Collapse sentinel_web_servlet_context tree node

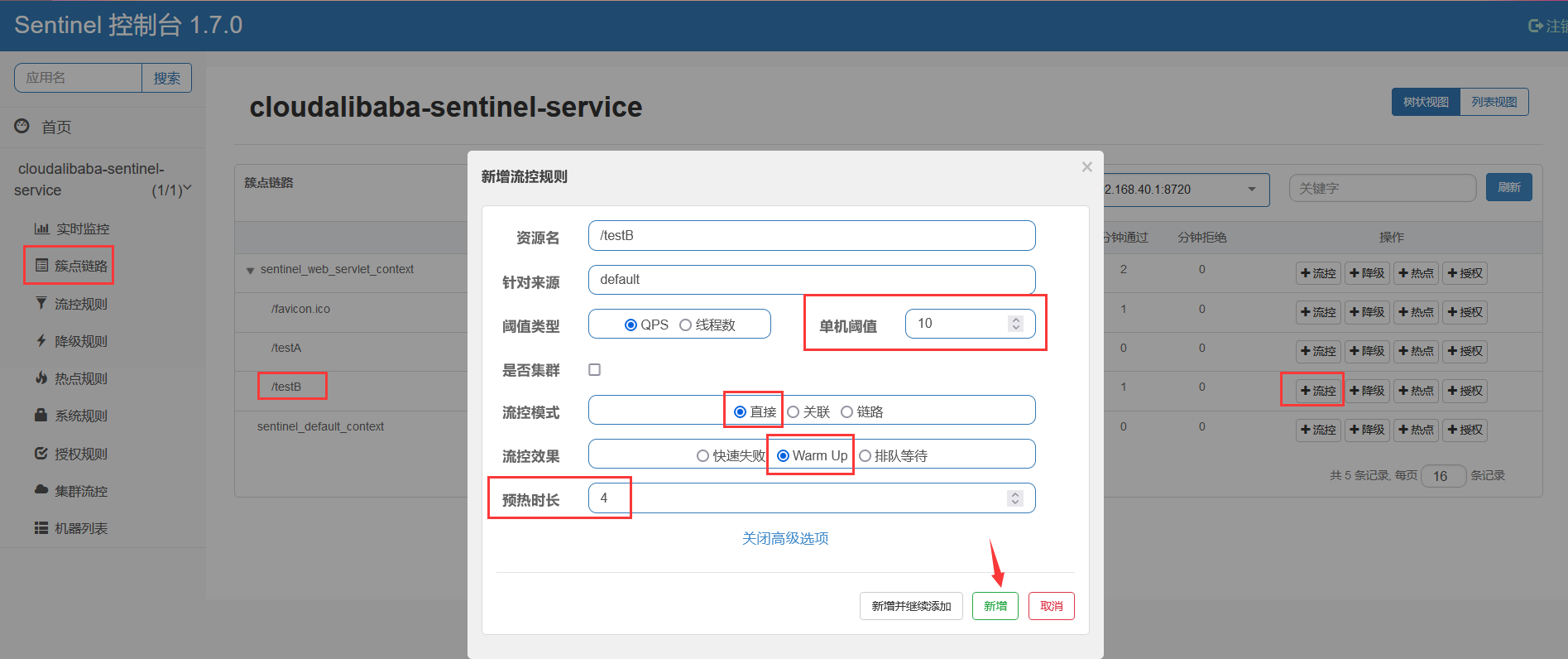(x=250, y=271)
